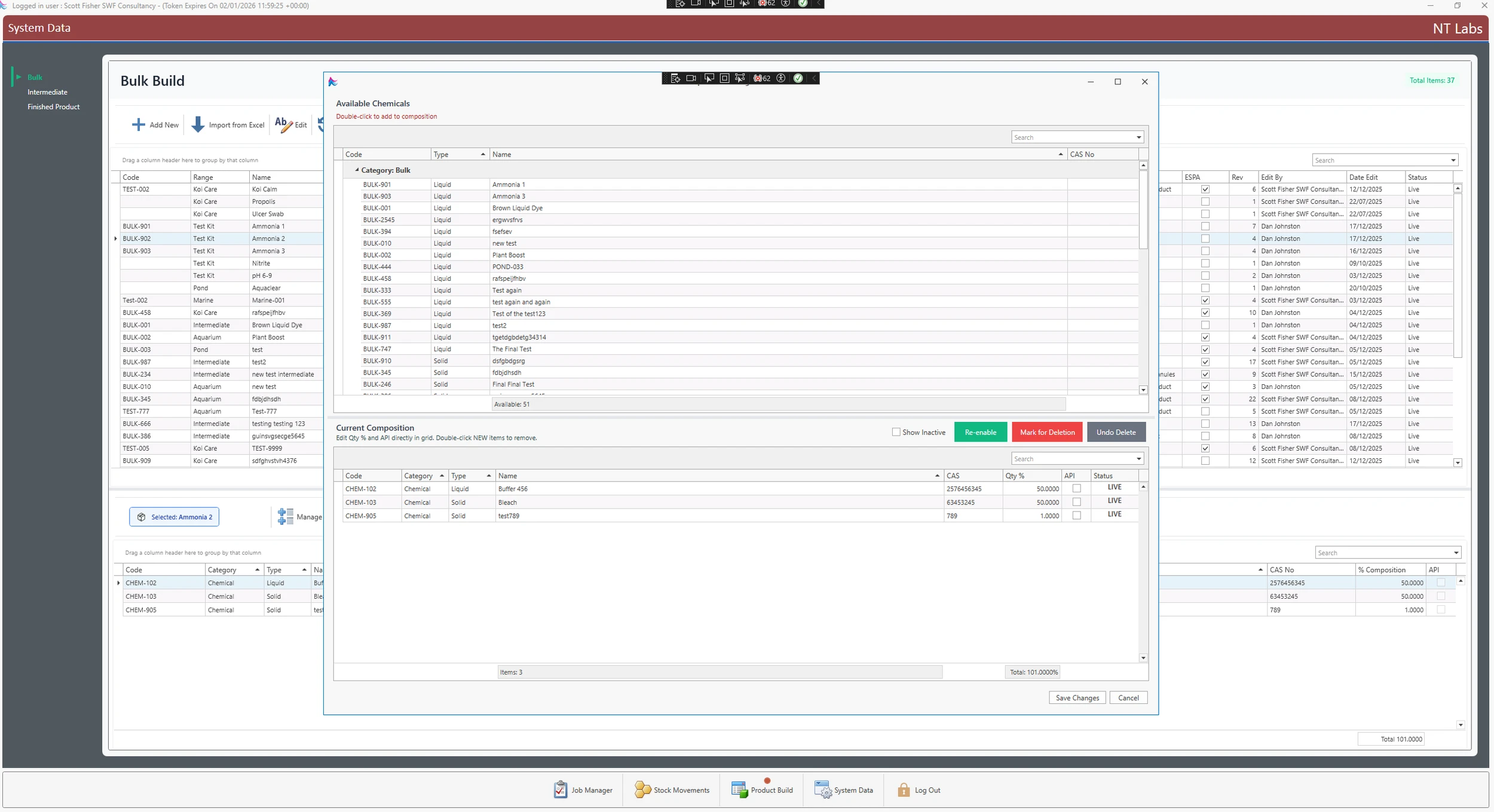Tick the API checkbox for Buffer 456

[x=1076, y=489]
